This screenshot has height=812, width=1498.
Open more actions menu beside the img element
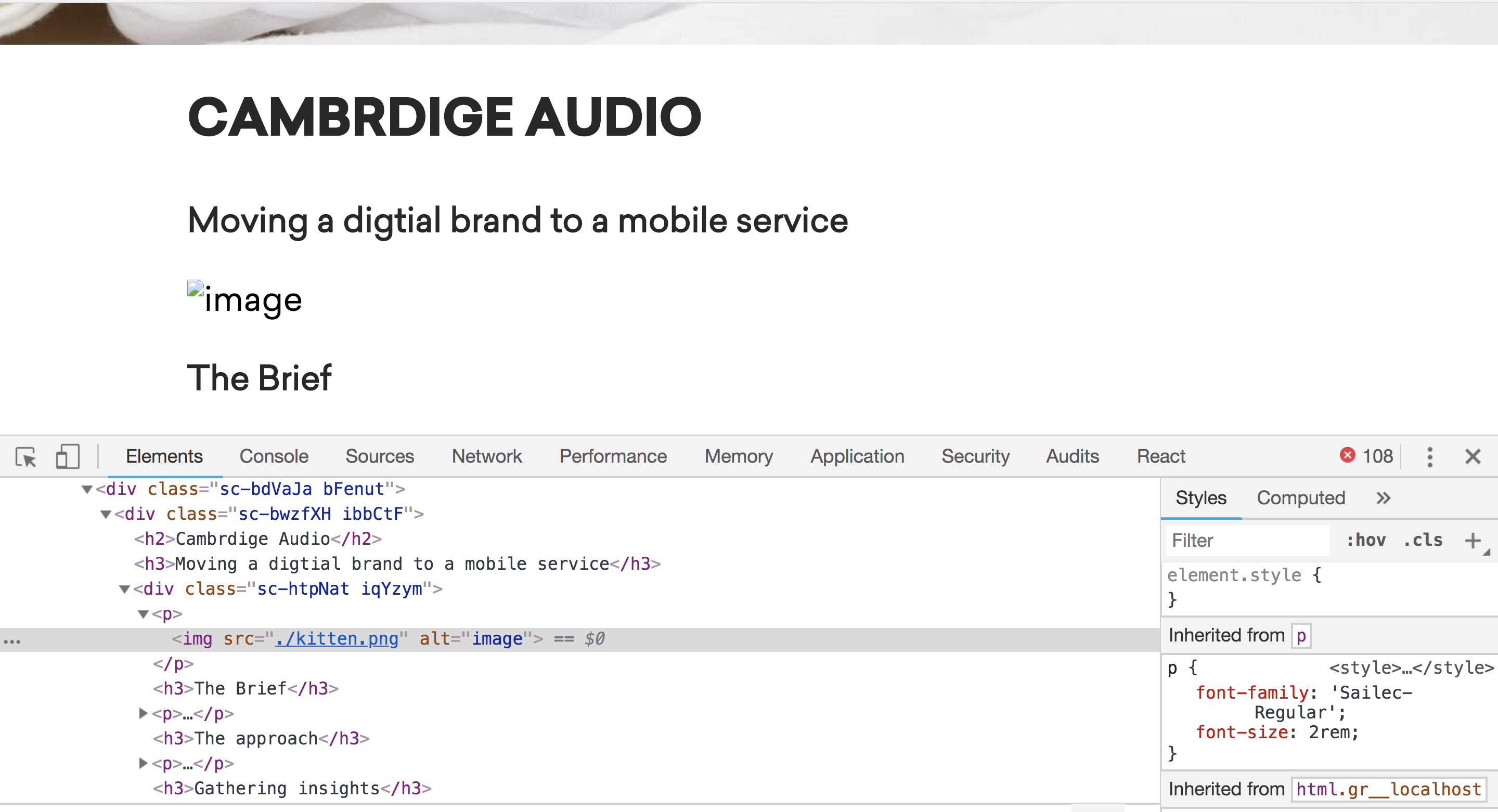point(12,640)
